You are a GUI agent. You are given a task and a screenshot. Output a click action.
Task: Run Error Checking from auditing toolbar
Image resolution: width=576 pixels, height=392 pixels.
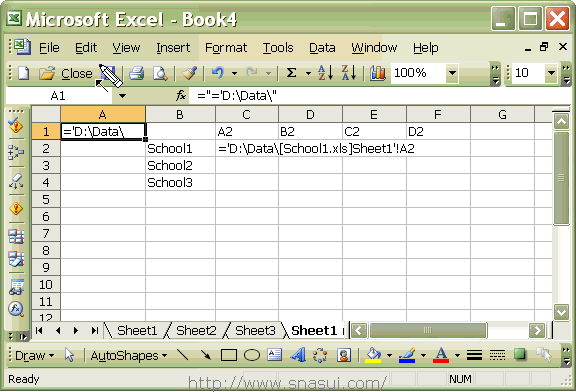pos(16,125)
